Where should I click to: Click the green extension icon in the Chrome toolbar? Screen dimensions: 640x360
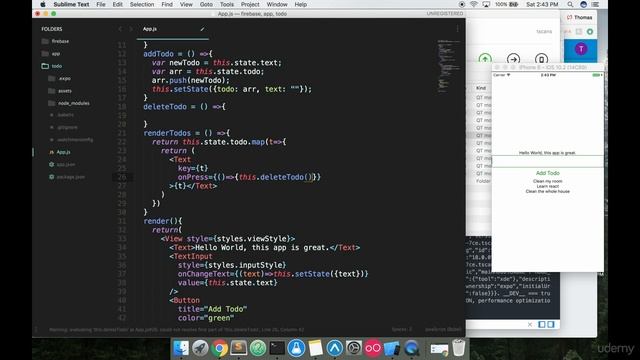pyautogui.click(x=590, y=31)
